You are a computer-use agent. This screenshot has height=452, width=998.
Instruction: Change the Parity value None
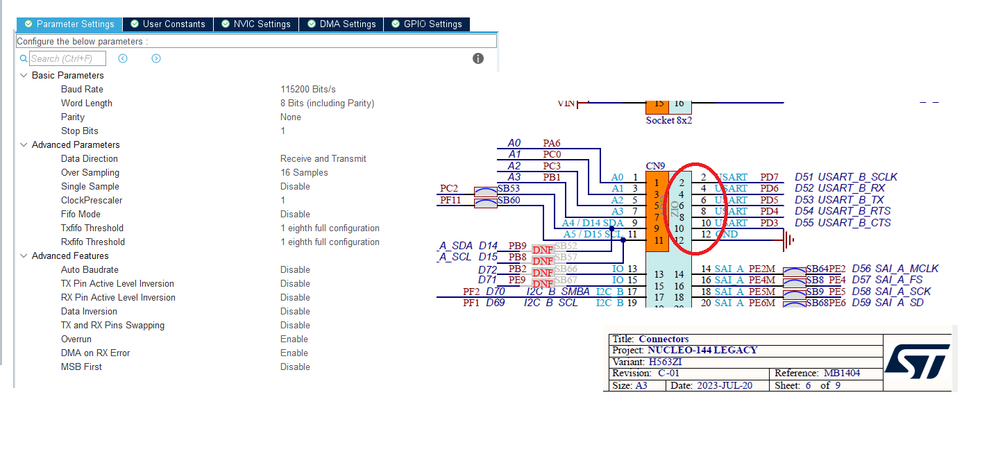(x=291, y=117)
